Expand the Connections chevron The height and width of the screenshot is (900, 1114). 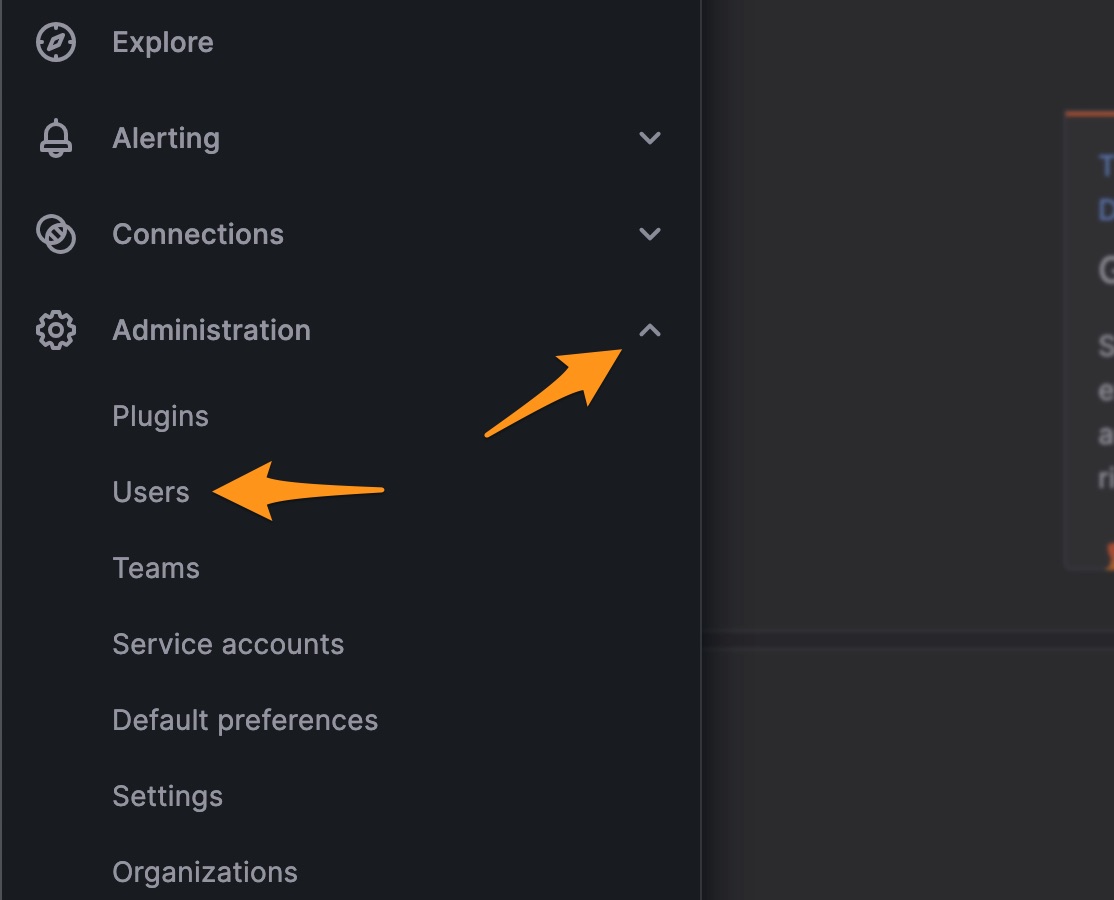(650, 234)
